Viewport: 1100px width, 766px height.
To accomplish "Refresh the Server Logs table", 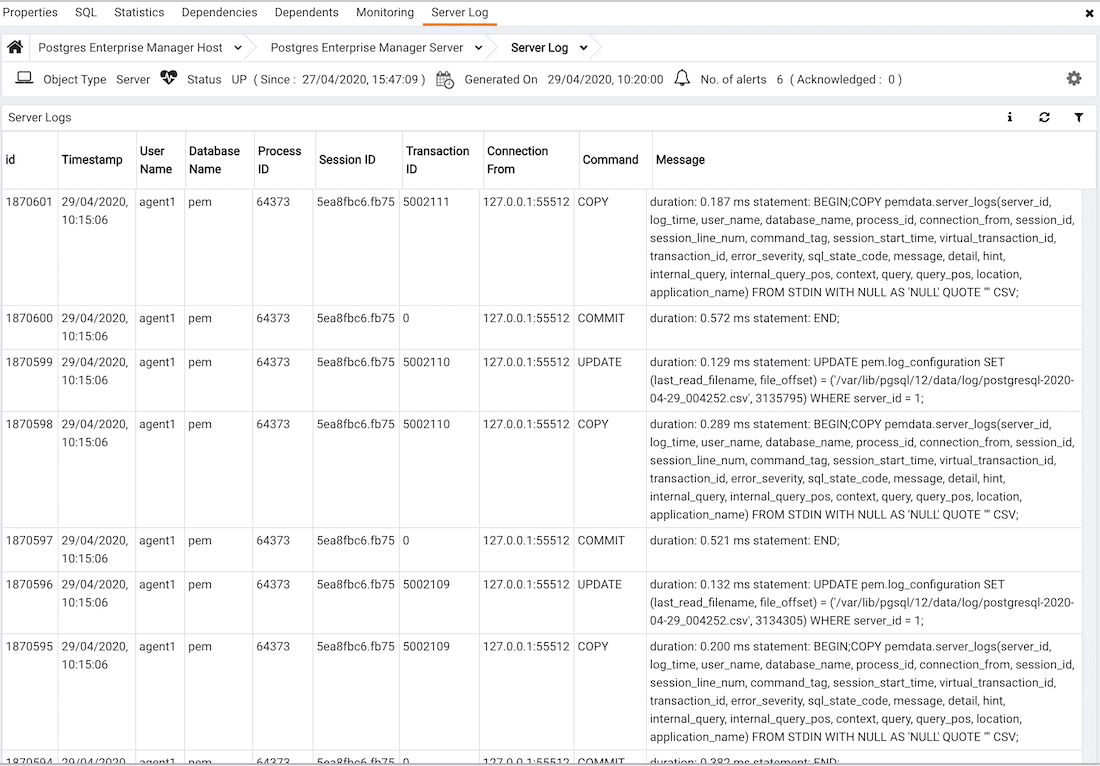I will tap(1044, 117).
